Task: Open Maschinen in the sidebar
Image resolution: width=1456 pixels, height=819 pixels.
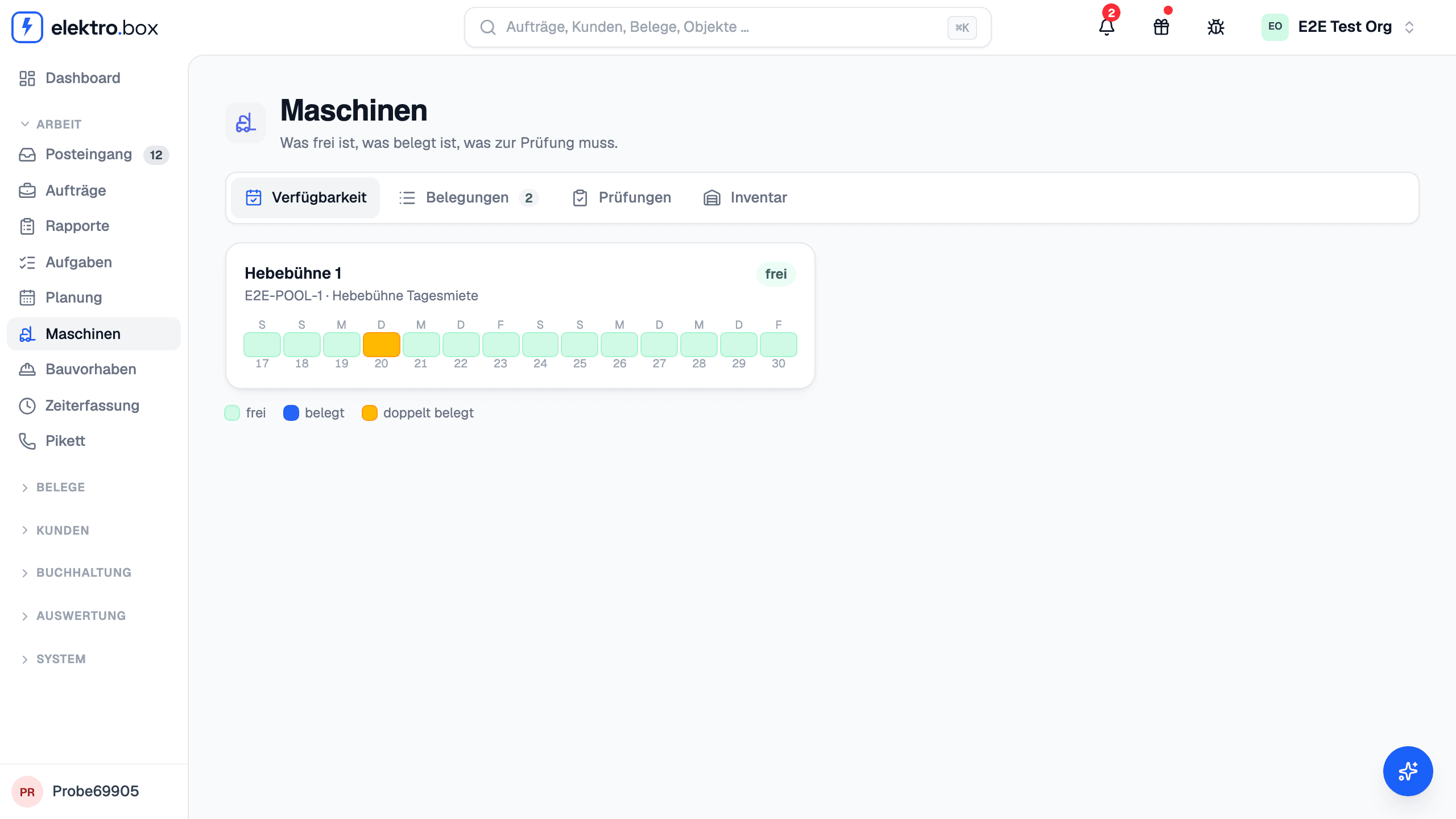Action: [x=94, y=334]
